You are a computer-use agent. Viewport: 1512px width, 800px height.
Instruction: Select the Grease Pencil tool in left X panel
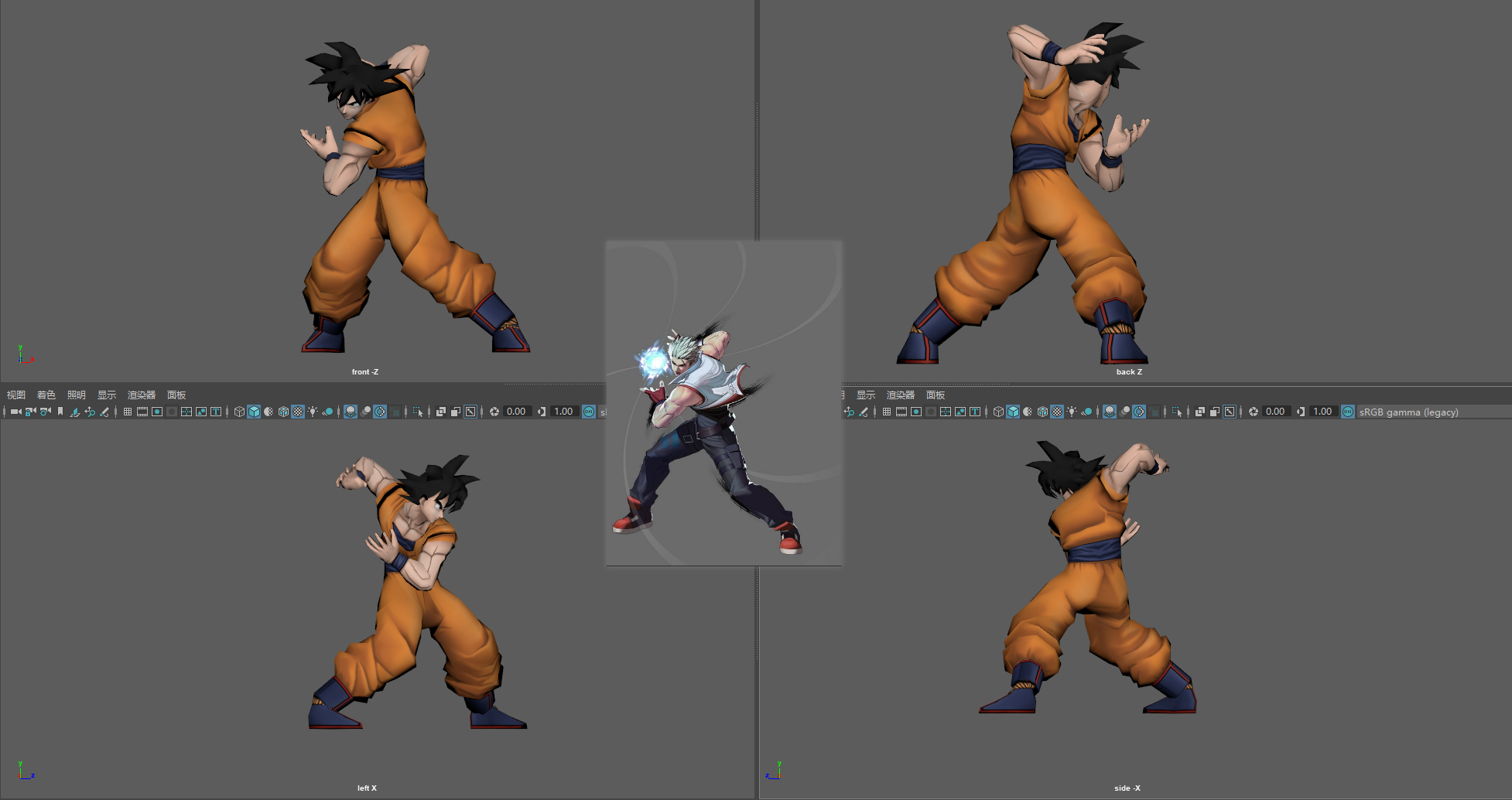(104, 412)
